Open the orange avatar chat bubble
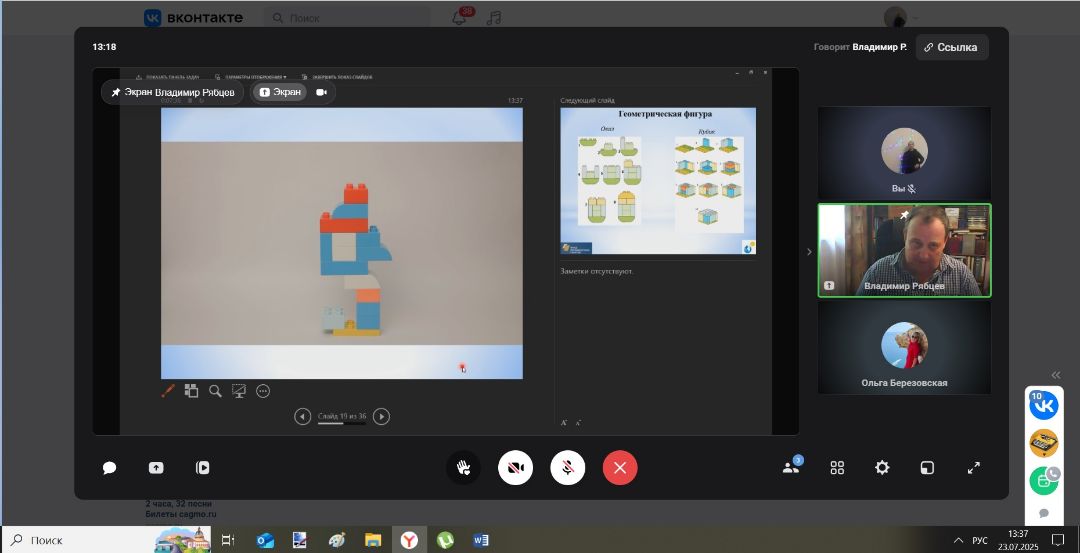This screenshot has width=1080, height=553. (x=1043, y=443)
